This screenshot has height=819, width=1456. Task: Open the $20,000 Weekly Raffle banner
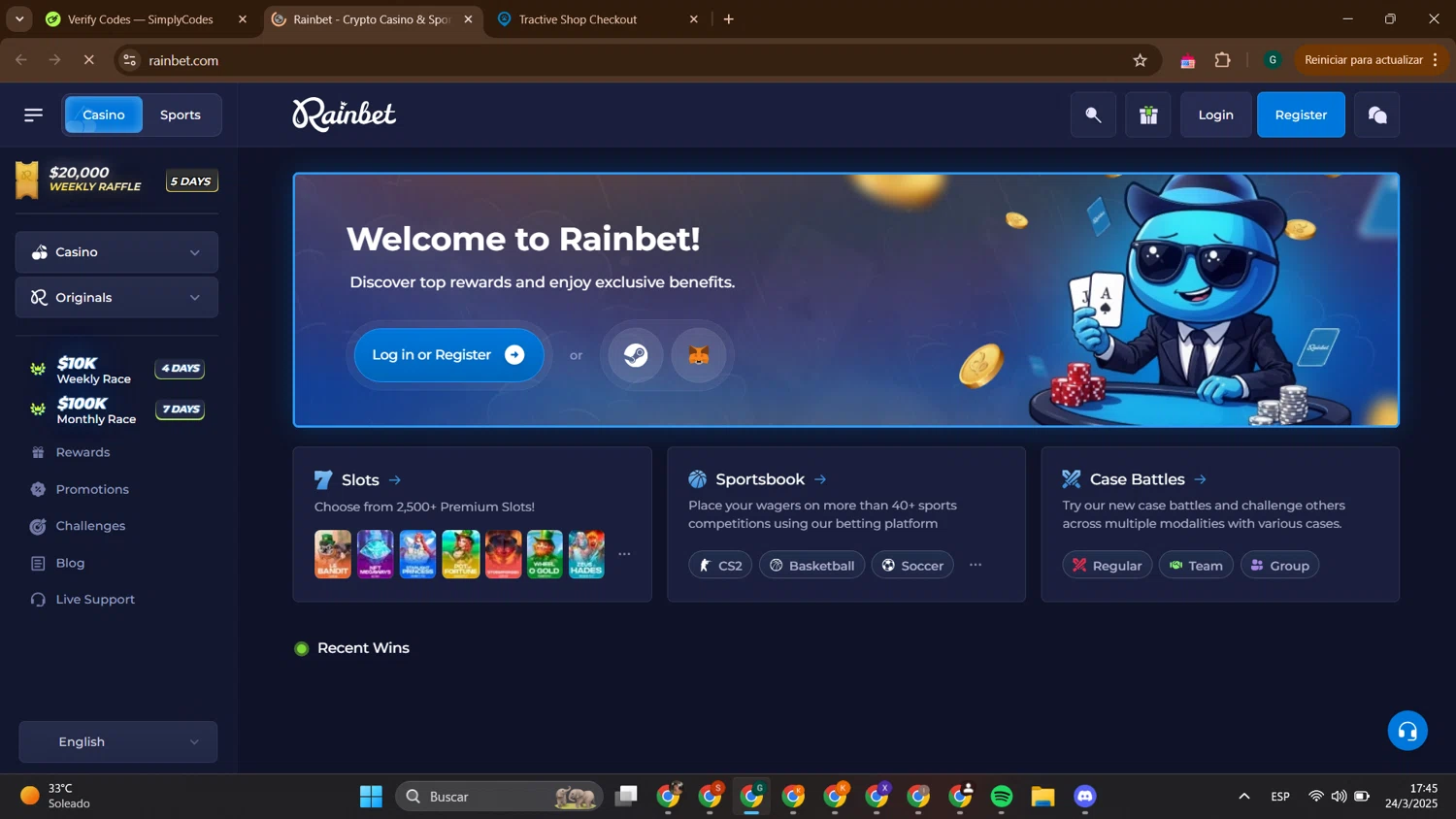[116, 180]
